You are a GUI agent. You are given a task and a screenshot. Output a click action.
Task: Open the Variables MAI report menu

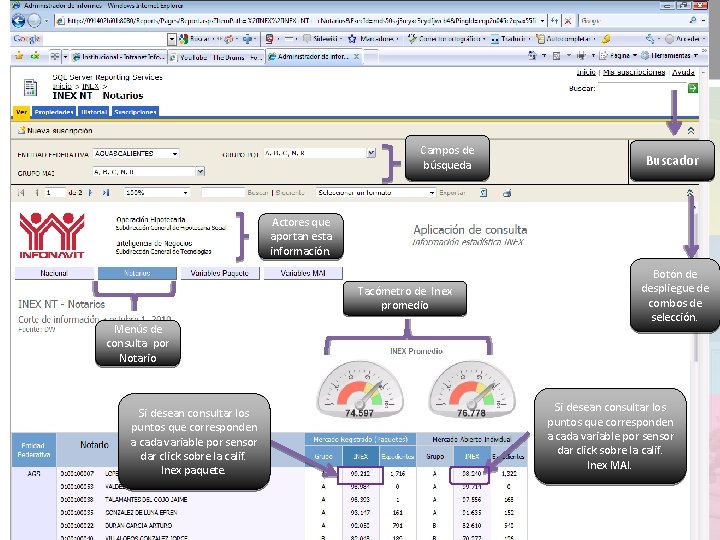coord(303,273)
